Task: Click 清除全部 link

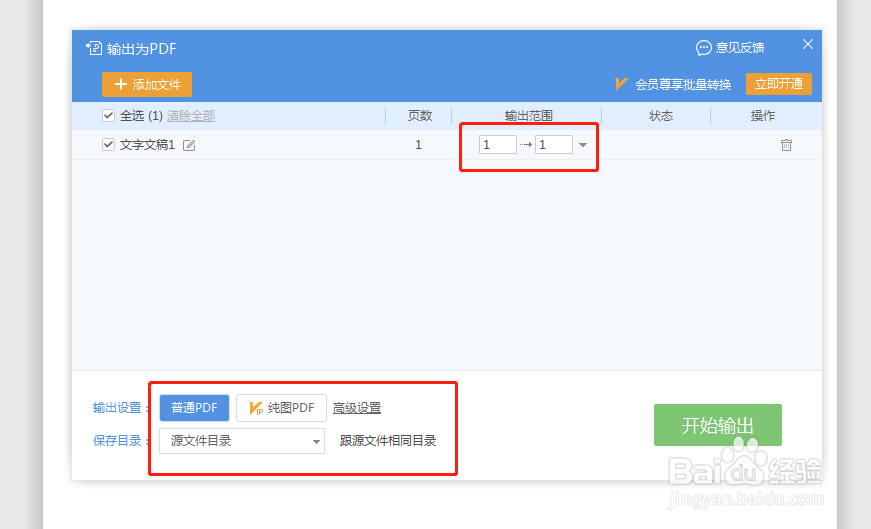Action: point(191,116)
